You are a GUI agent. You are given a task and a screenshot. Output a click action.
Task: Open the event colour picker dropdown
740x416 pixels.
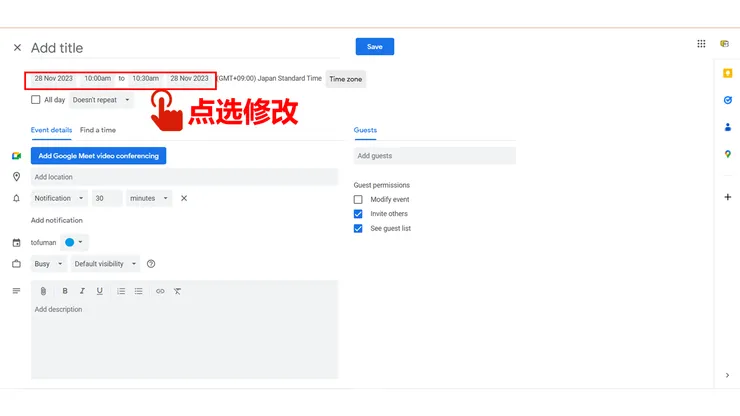click(x=75, y=242)
